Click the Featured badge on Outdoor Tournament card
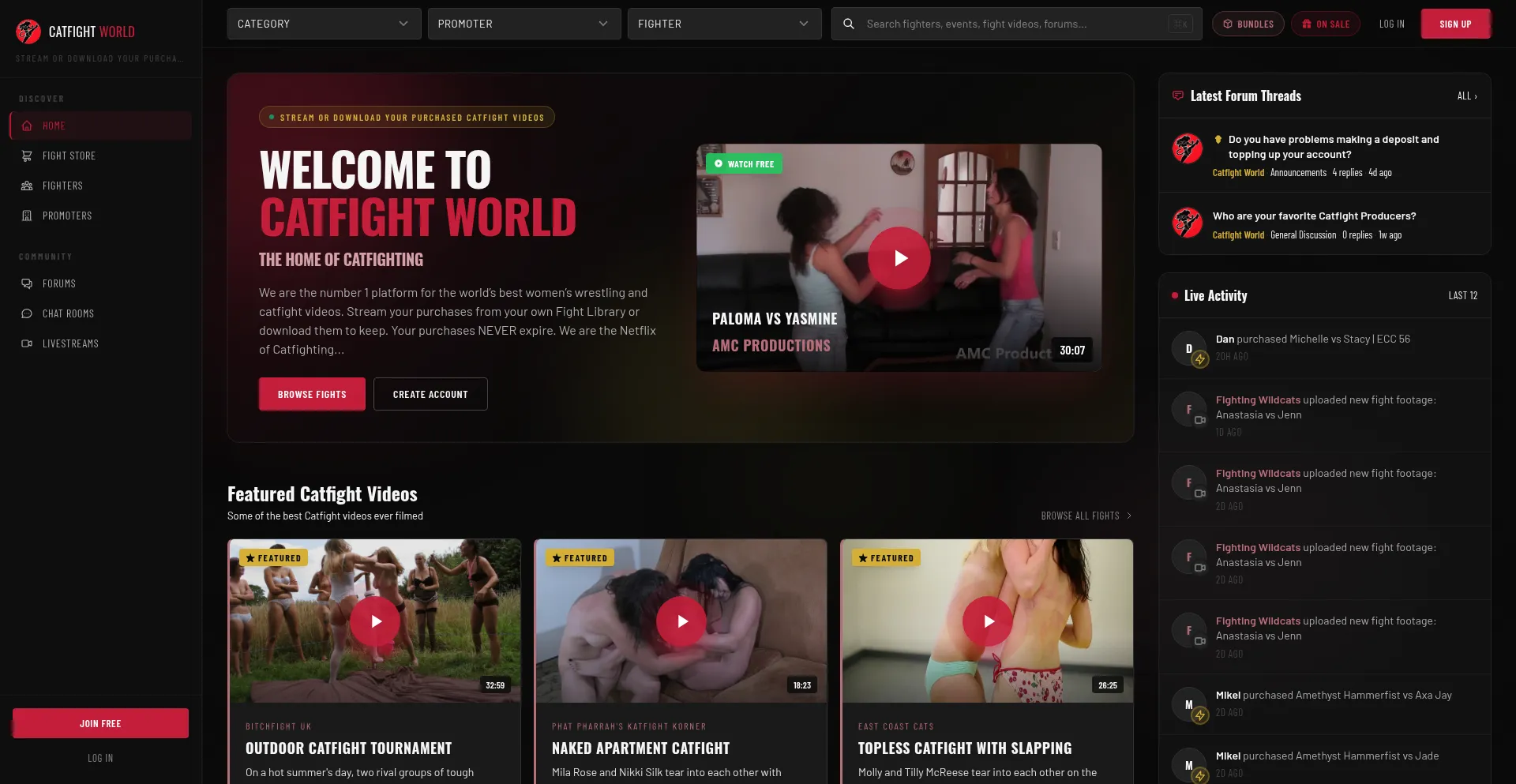This screenshot has width=1516, height=784. [x=273, y=558]
